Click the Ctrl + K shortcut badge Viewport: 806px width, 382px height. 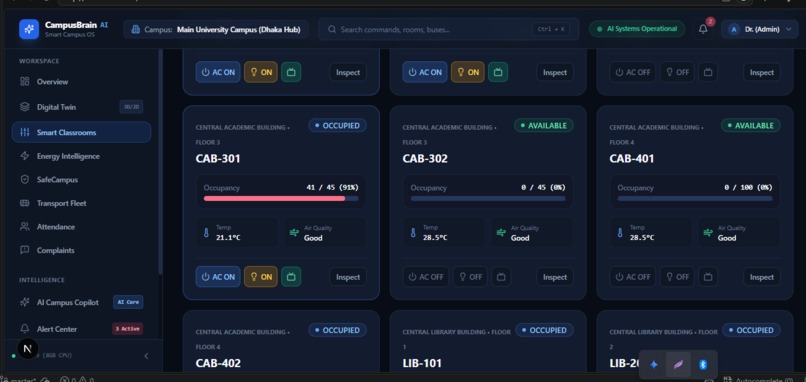click(x=551, y=29)
